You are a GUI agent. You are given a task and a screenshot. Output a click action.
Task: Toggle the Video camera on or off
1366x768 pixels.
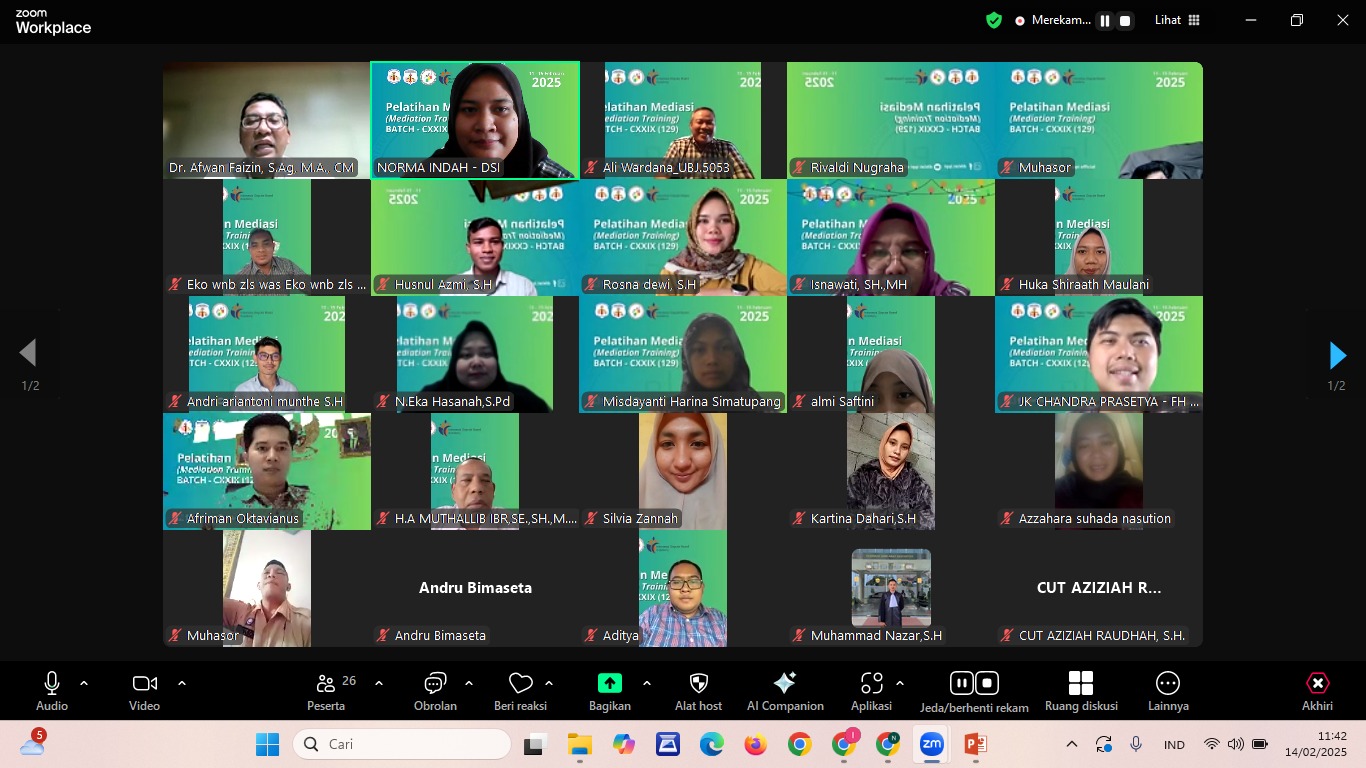point(144,683)
